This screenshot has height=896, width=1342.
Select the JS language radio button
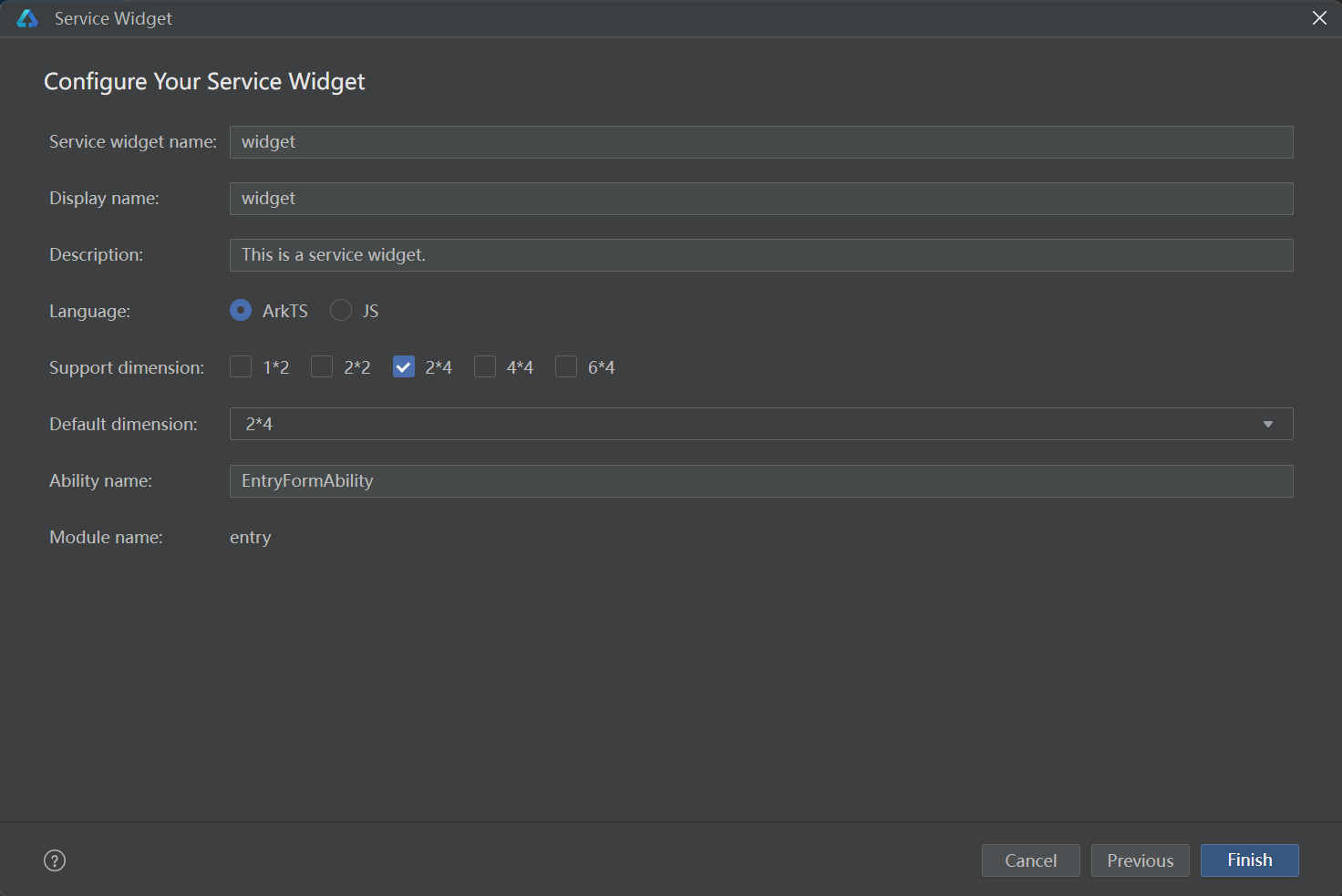[341, 311]
